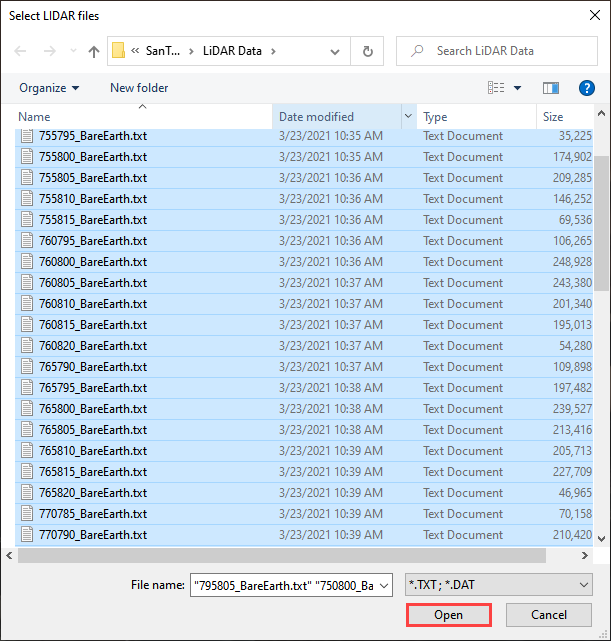Open the *.TXT ; *.DAT file type dropdown

[497, 585]
